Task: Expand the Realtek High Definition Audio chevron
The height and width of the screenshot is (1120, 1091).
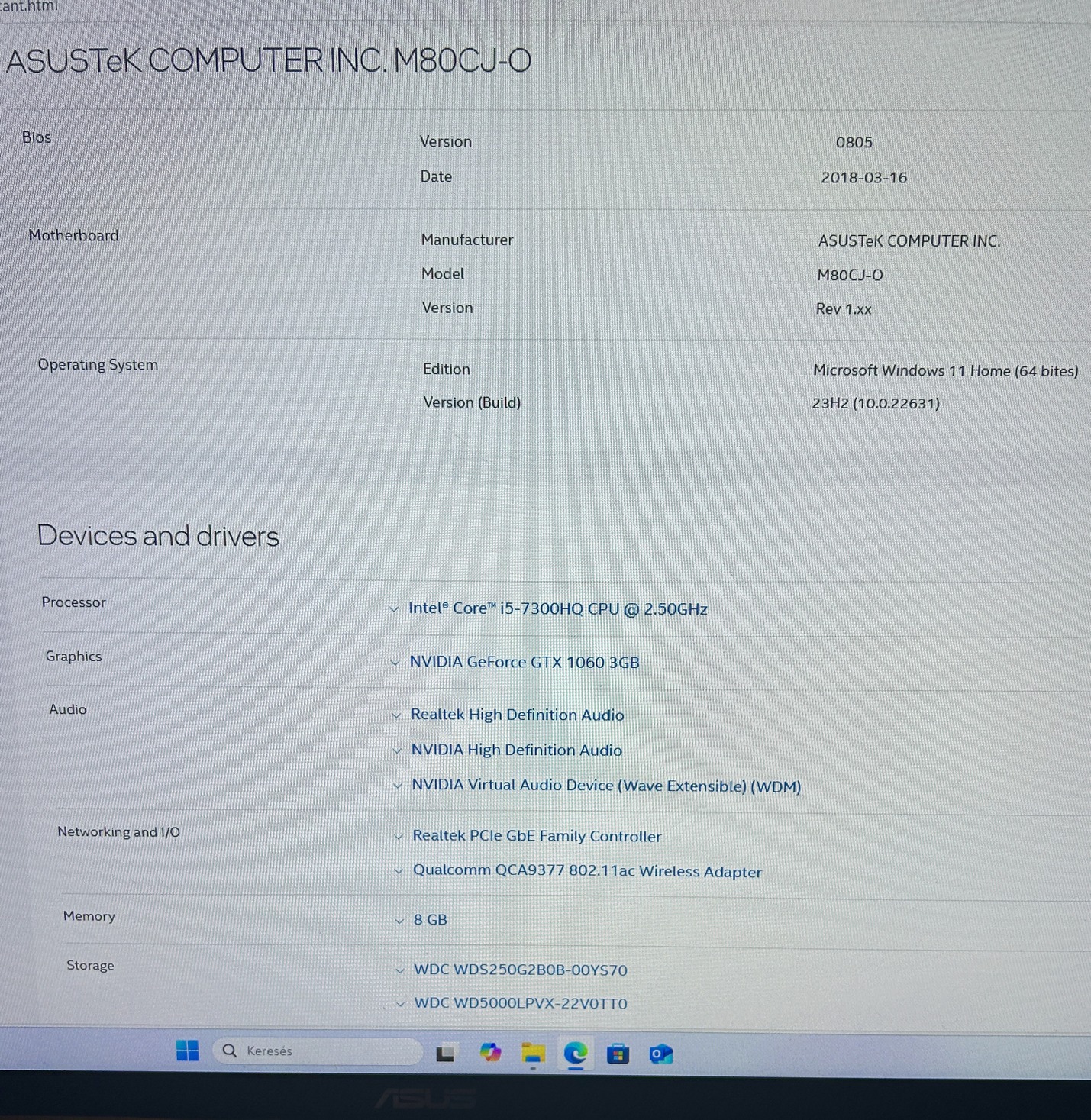Action: (396, 715)
